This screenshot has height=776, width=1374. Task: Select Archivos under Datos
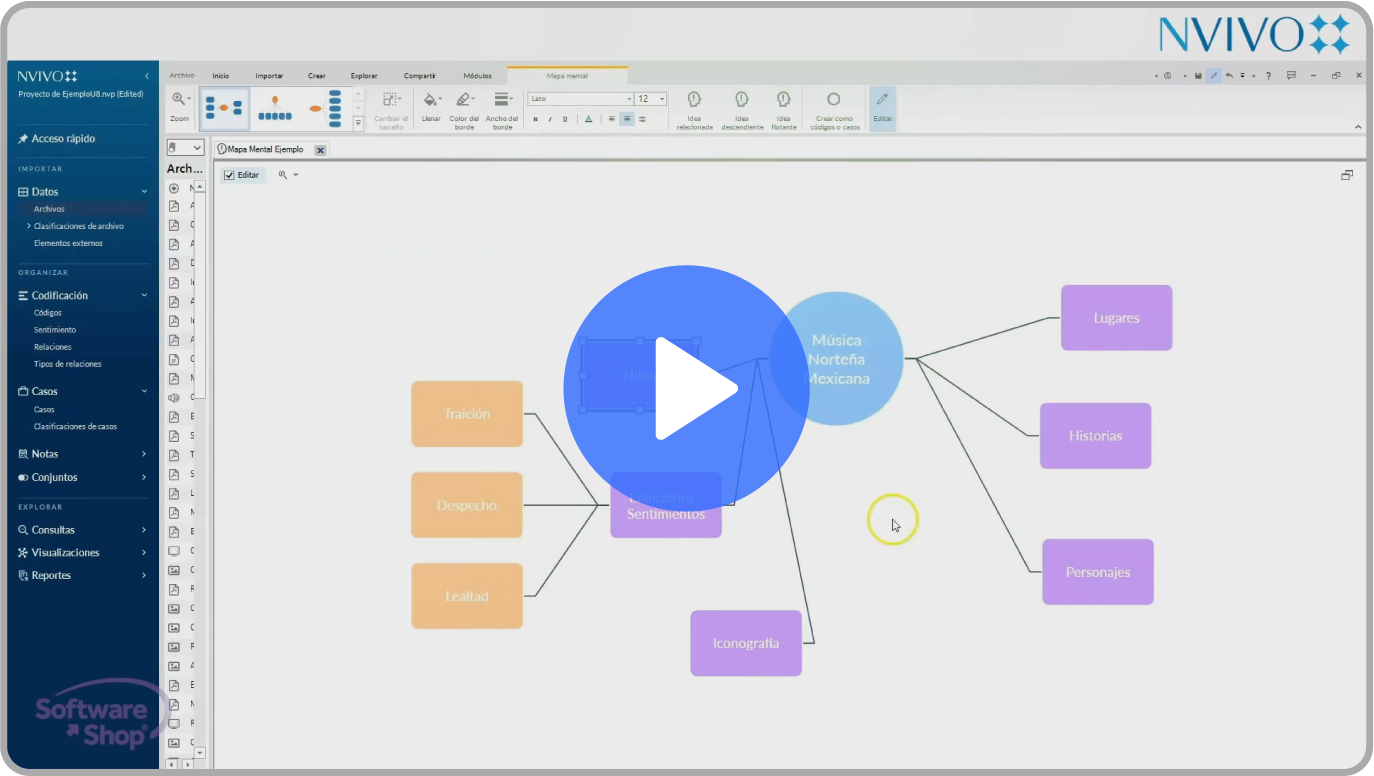pyautogui.click(x=49, y=209)
